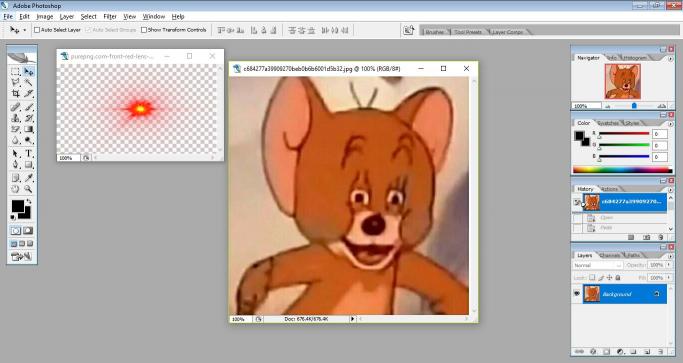This screenshot has height=363, width=683.
Task: Click the foreground color swatch in toolbox
Action: pyautogui.click(x=17, y=206)
